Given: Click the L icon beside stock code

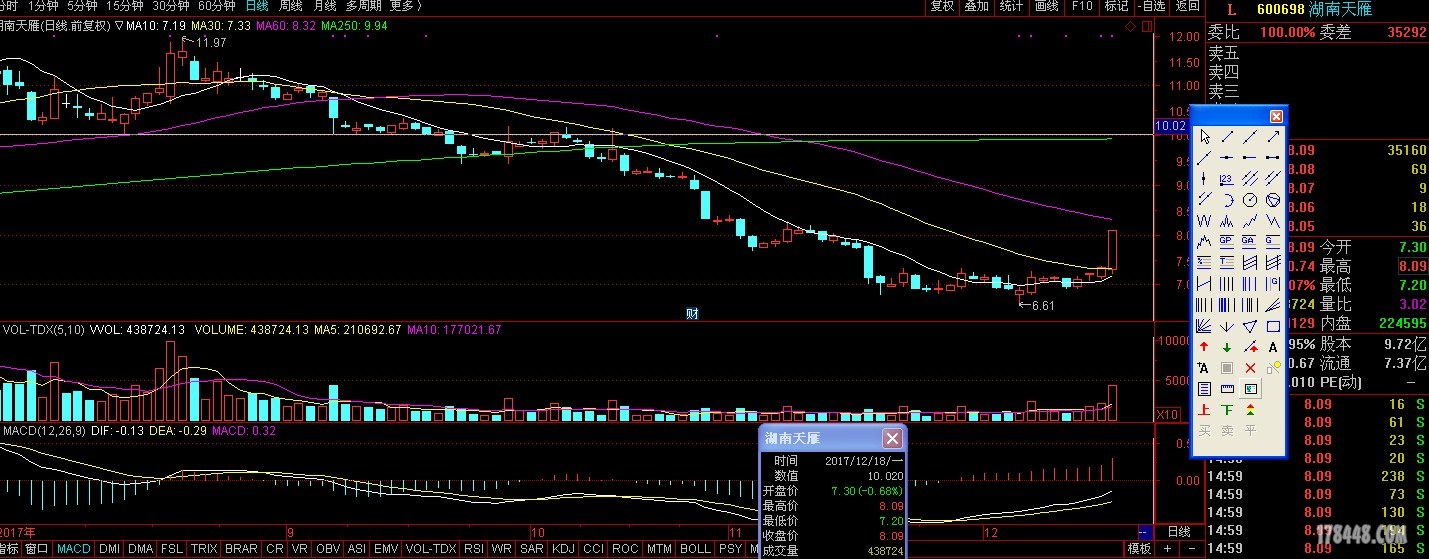Looking at the screenshot, I should (1231, 9).
